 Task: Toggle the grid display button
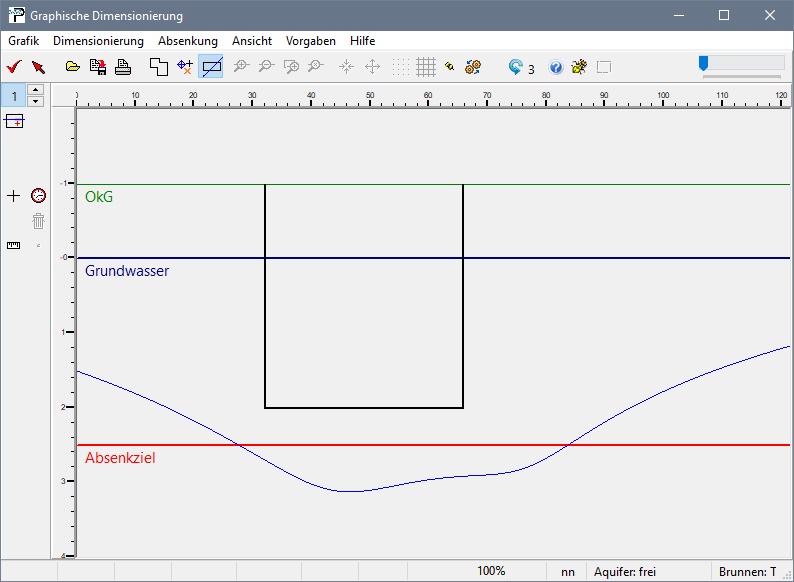[x=426, y=67]
